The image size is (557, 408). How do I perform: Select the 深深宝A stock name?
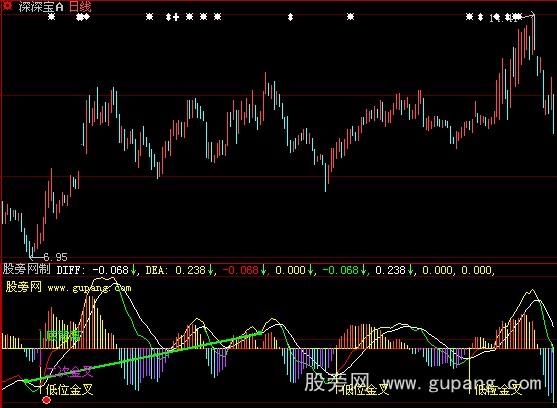(x=41, y=6)
